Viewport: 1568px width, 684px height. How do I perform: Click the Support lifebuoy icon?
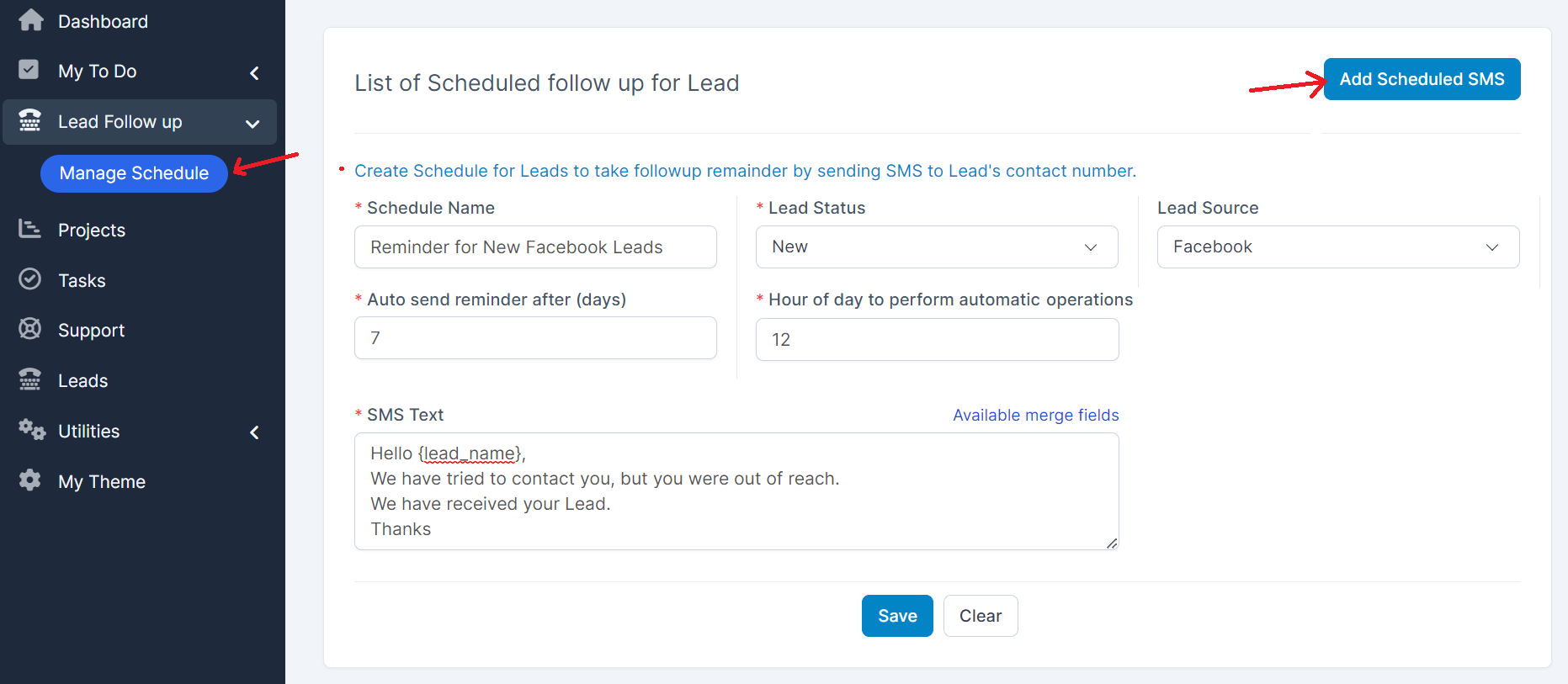[29, 329]
